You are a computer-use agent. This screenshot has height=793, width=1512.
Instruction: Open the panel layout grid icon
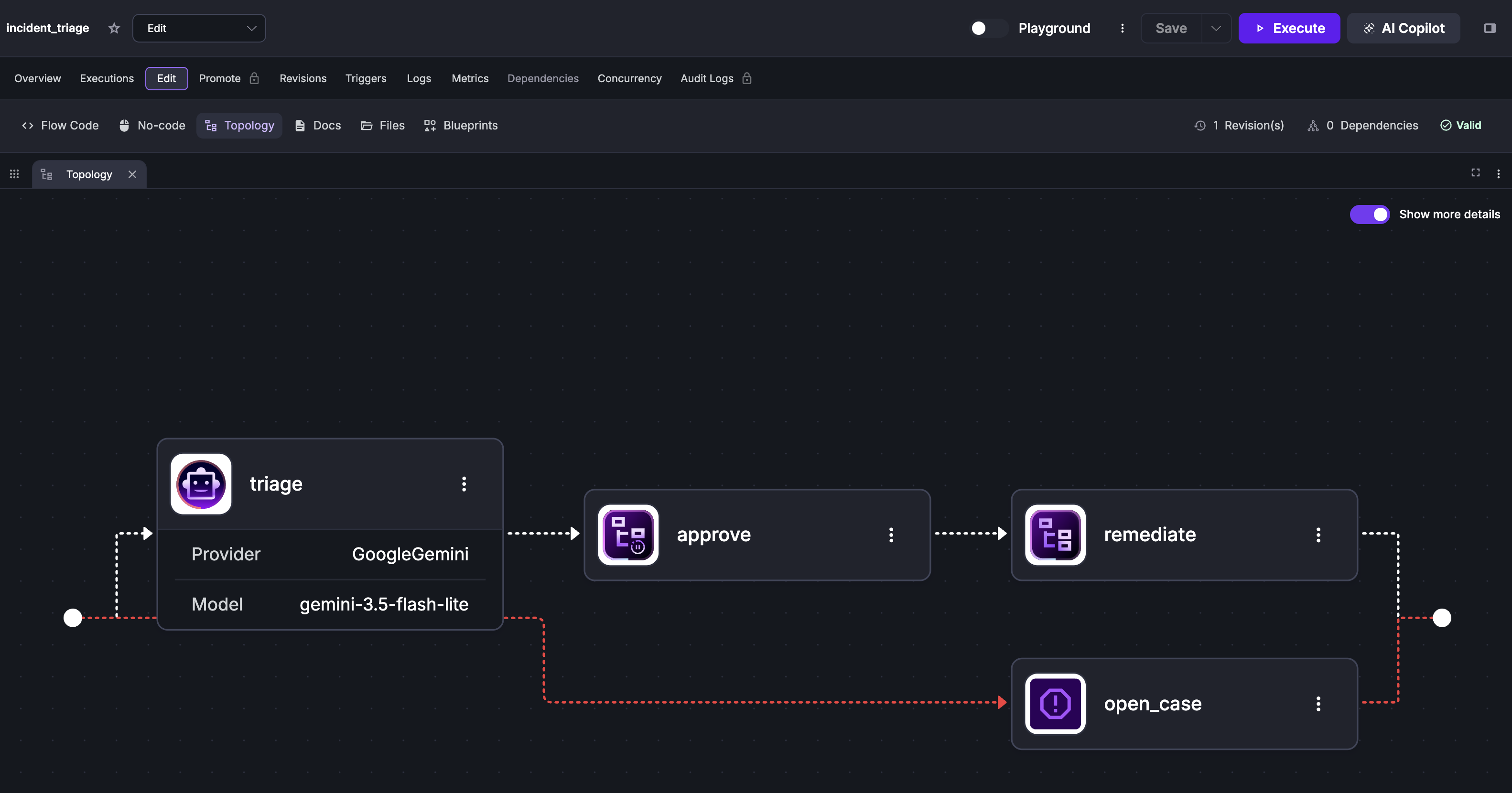15,174
